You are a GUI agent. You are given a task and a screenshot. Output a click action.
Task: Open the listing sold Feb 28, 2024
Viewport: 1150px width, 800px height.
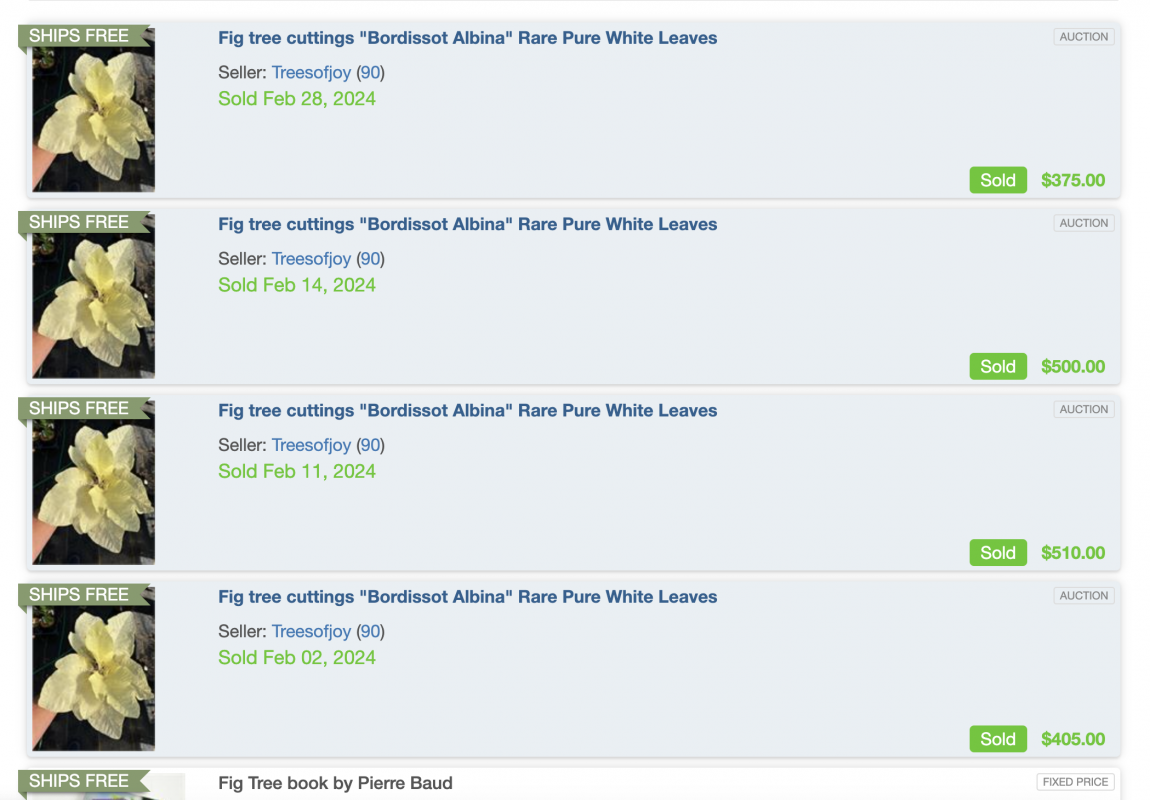click(x=467, y=38)
